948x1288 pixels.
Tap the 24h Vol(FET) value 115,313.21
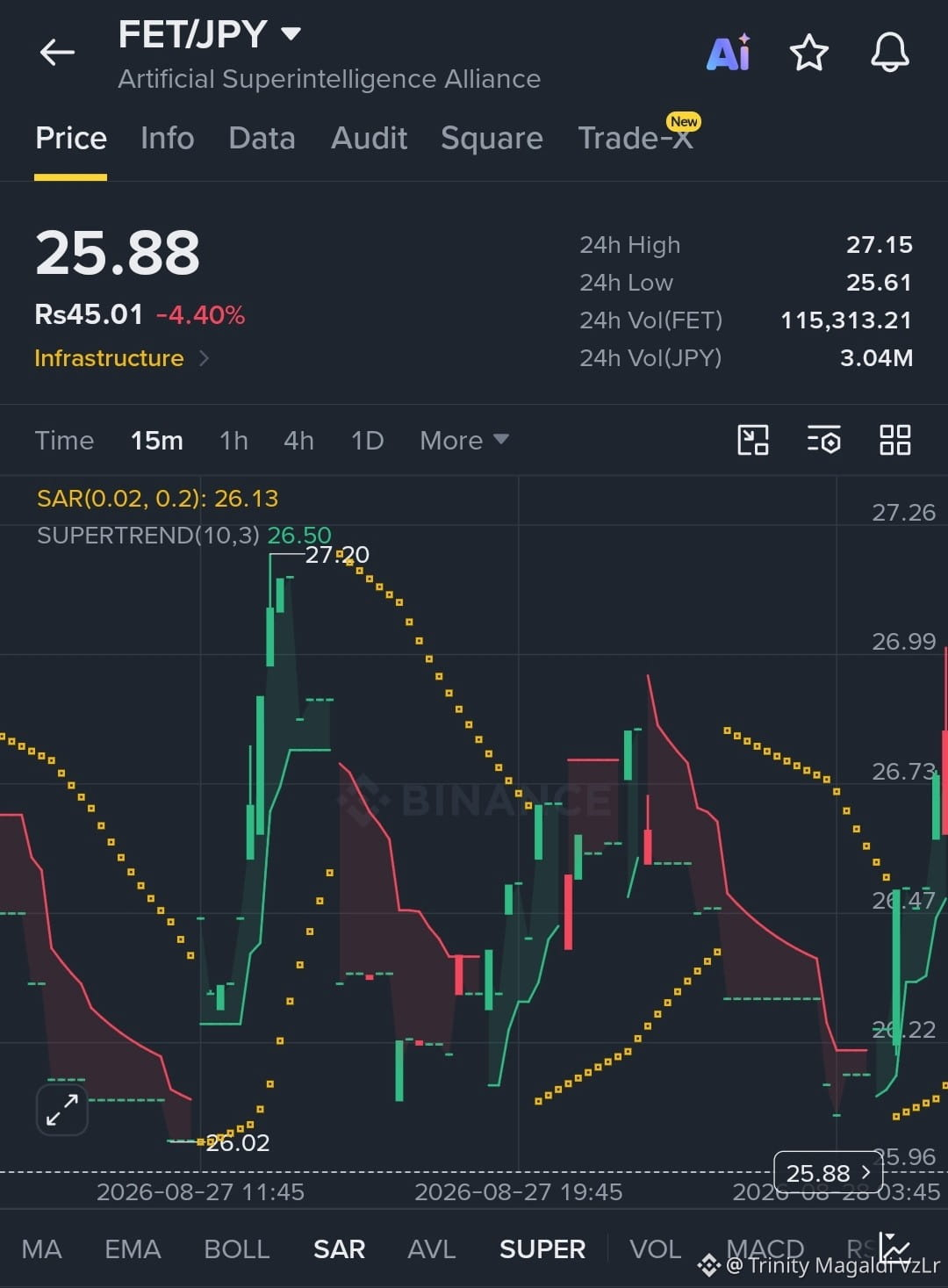[x=846, y=320]
